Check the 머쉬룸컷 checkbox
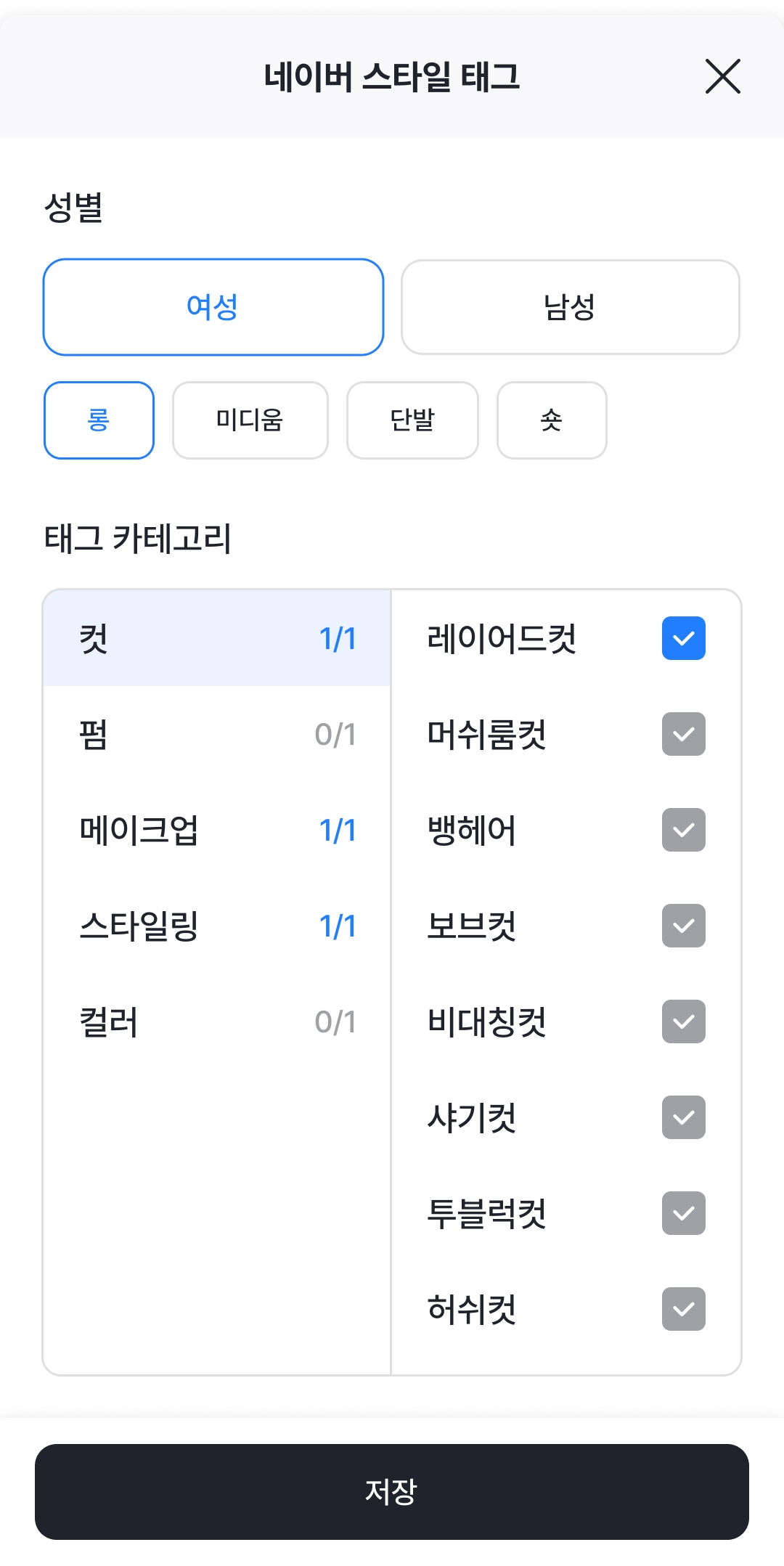The image size is (784, 1566). (x=683, y=735)
